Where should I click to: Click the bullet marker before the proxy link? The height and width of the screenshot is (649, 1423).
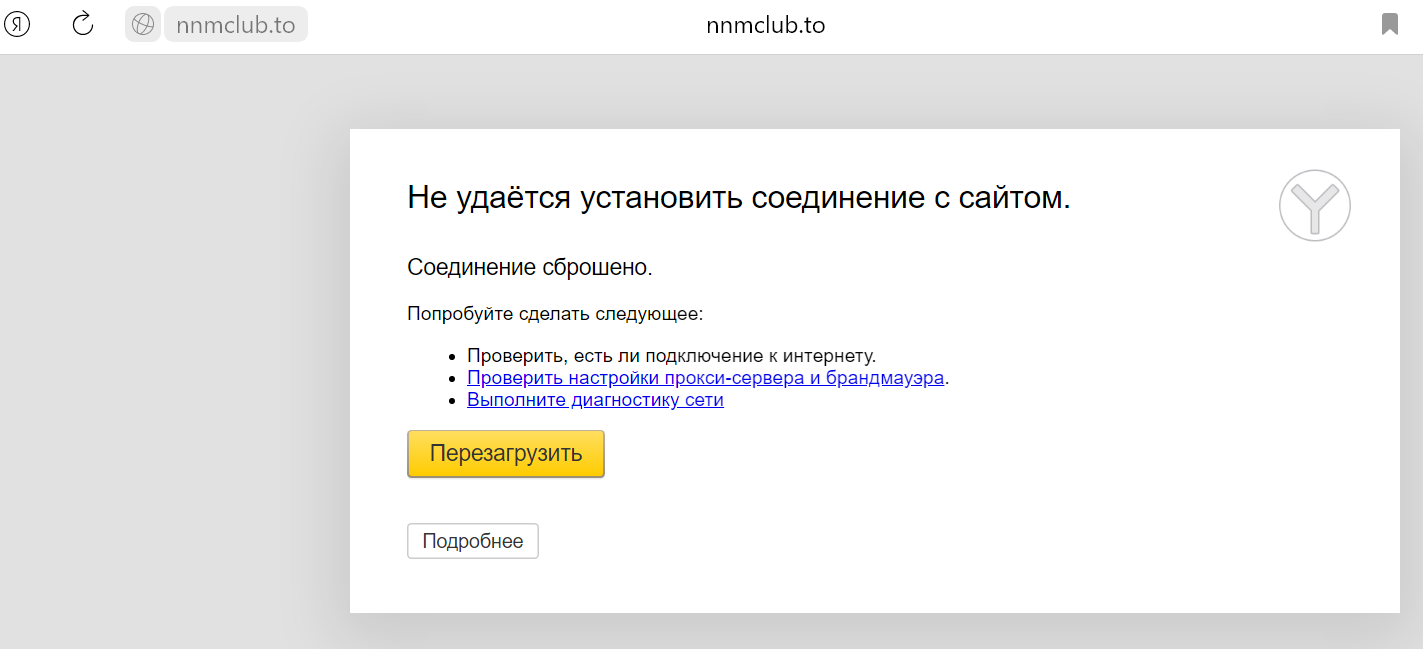(x=452, y=379)
